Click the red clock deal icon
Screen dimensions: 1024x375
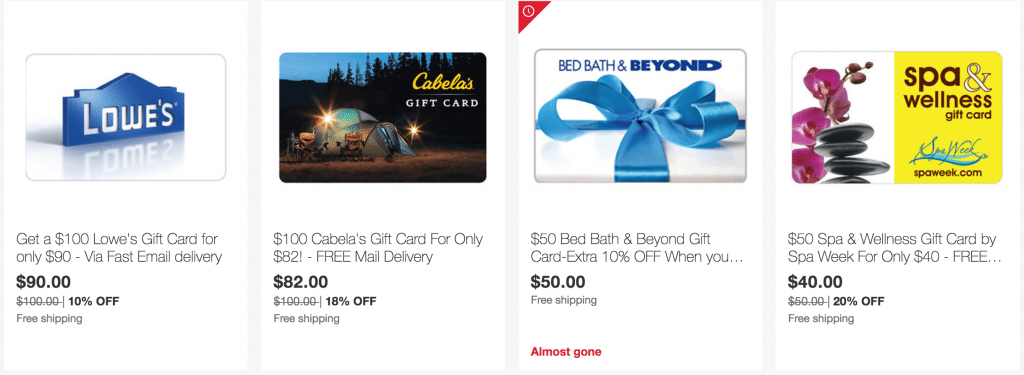(528, 12)
